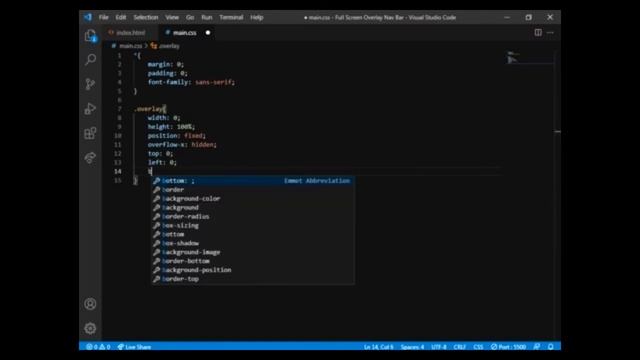Click the unsaved dot on main.css tab
The height and width of the screenshot is (360, 640).
pos(208,33)
